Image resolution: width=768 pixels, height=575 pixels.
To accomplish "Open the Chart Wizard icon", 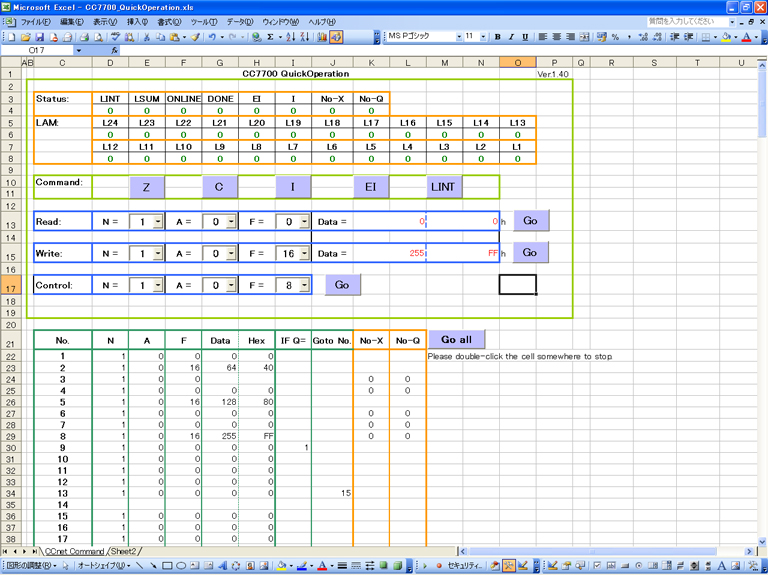I will [x=322, y=37].
